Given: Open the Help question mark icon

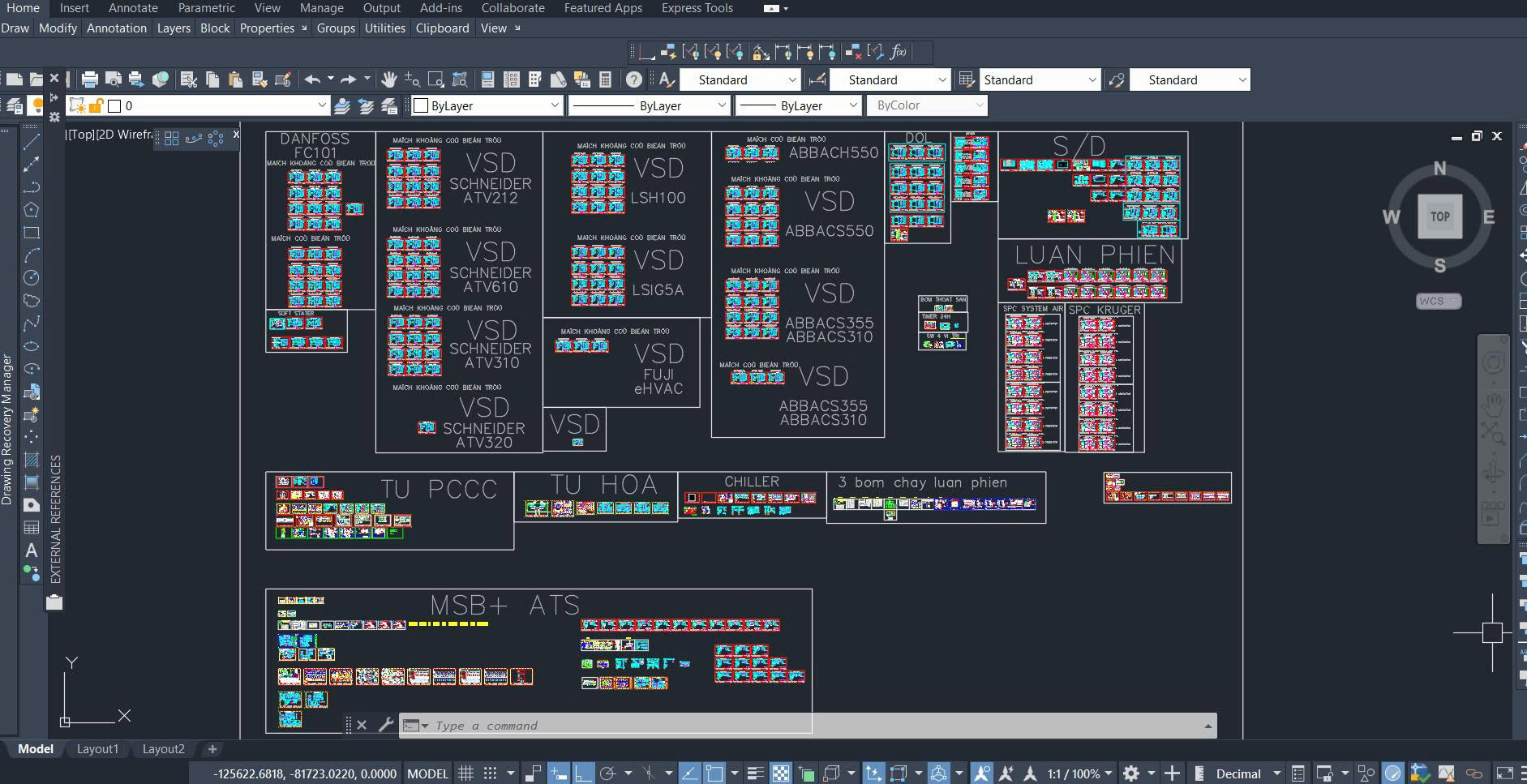Looking at the screenshot, I should (x=634, y=79).
